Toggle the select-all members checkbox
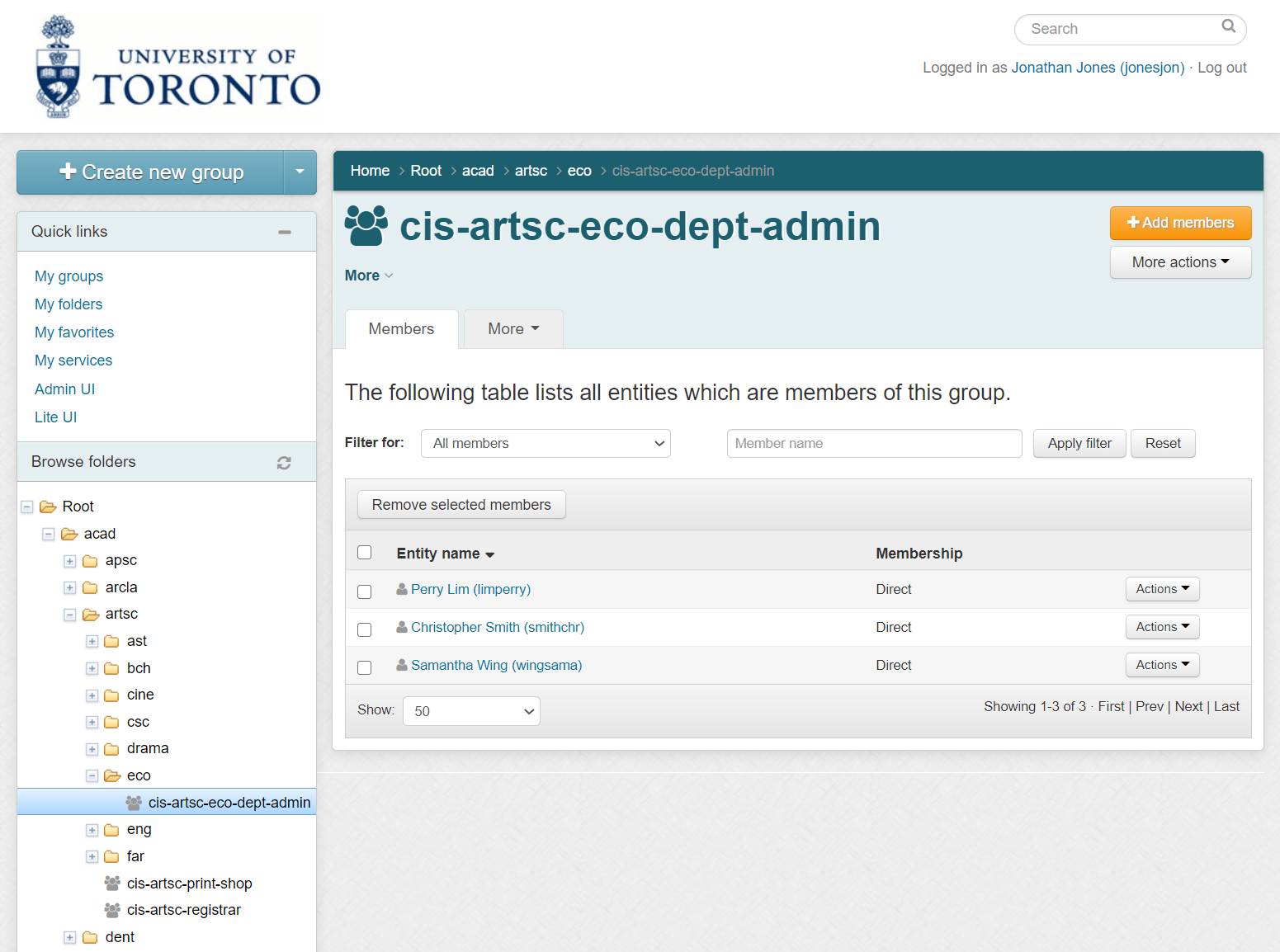The height and width of the screenshot is (952, 1280). tap(364, 553)
